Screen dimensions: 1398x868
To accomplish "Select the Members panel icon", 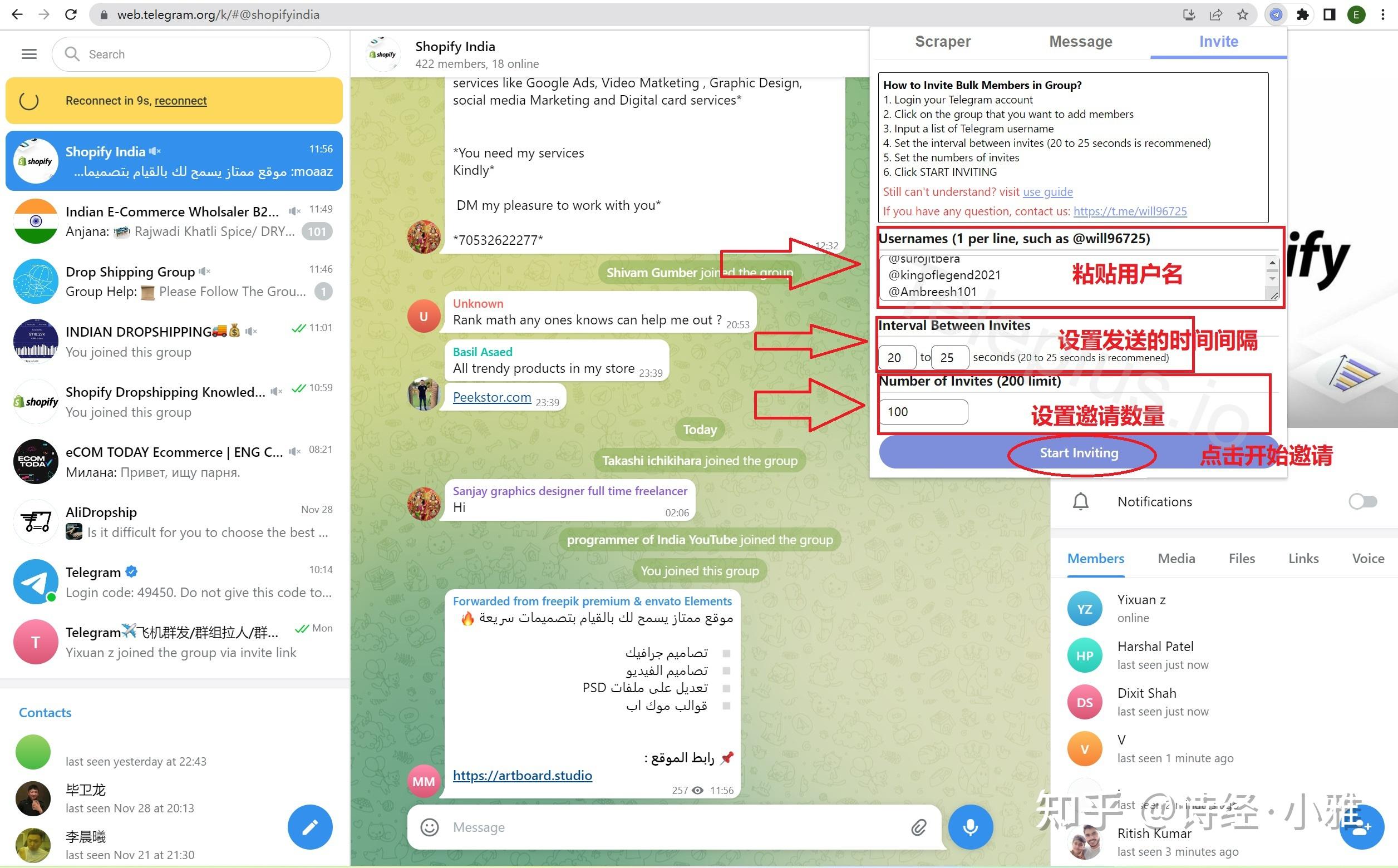I will (x=1096, y=557).
